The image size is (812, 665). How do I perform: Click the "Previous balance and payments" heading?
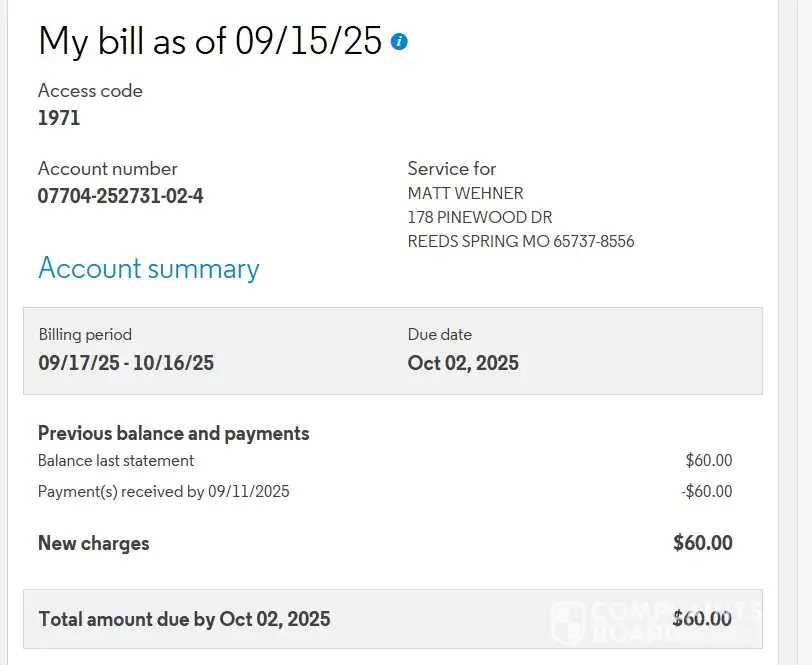(173, 433)
